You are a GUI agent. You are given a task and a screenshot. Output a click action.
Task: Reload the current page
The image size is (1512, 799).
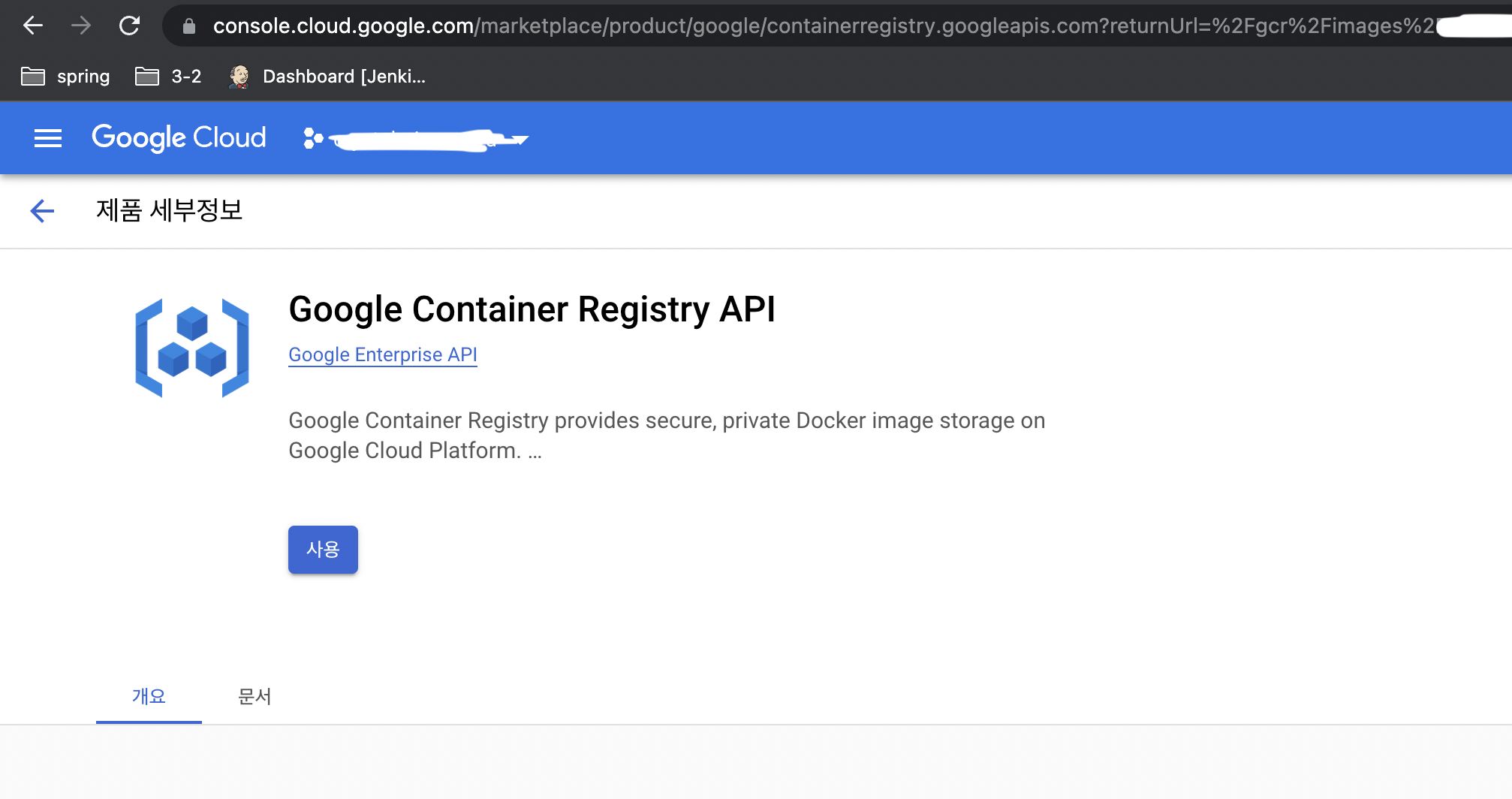tap(129, 25)
